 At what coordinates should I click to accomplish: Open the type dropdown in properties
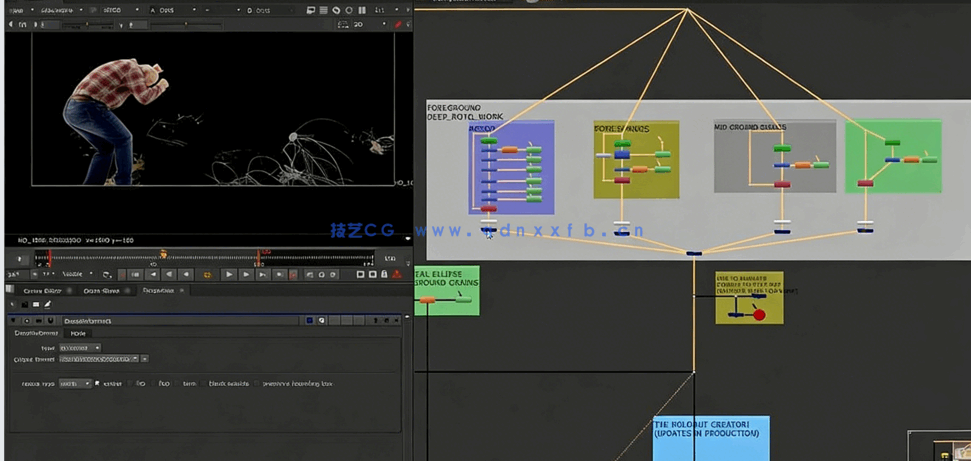point(79,347)
